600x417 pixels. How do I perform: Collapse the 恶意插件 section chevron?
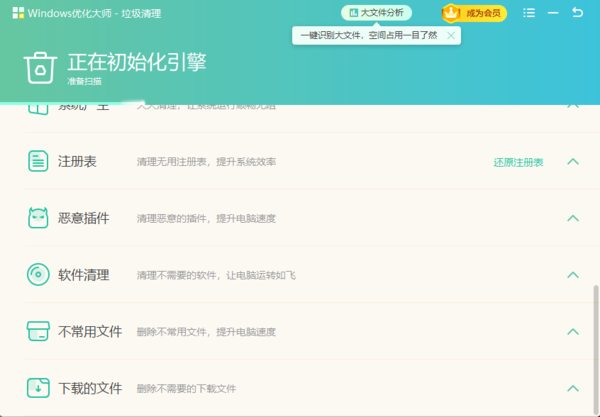(x=573, y=218)
